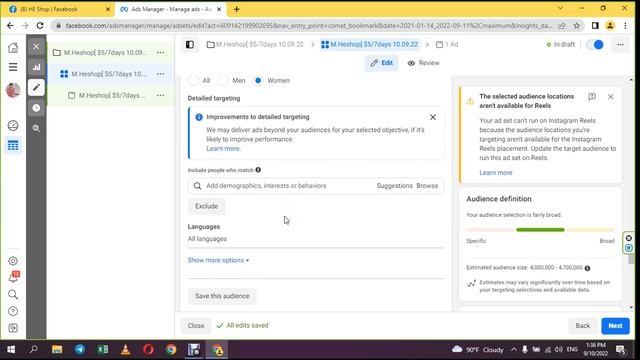Open the history clock icon
Screen dimensions: 640x360
[36, 108]
